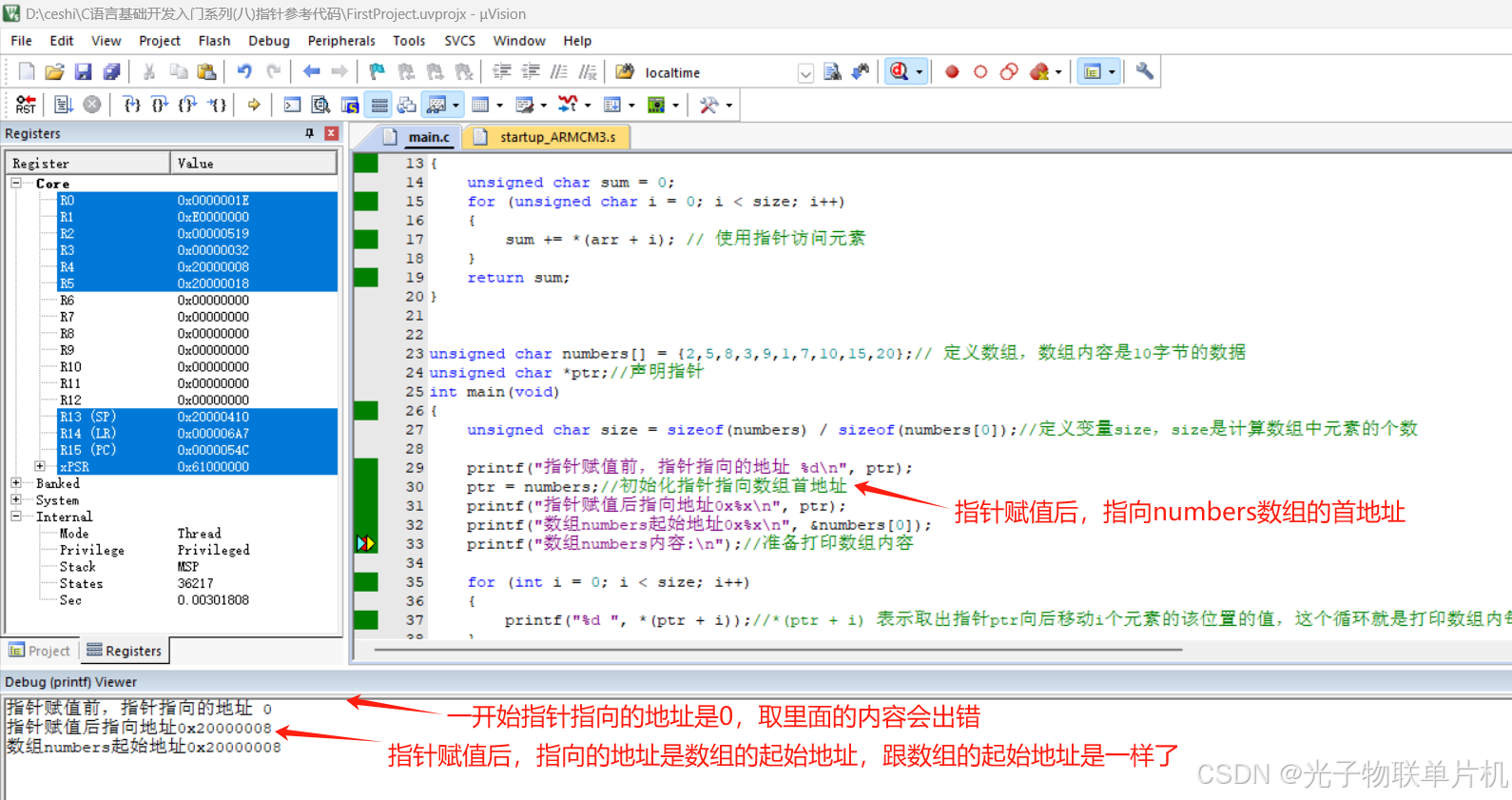
Task: Click the Incremental Find binoculars icon
Action: [x=861, y=71]
